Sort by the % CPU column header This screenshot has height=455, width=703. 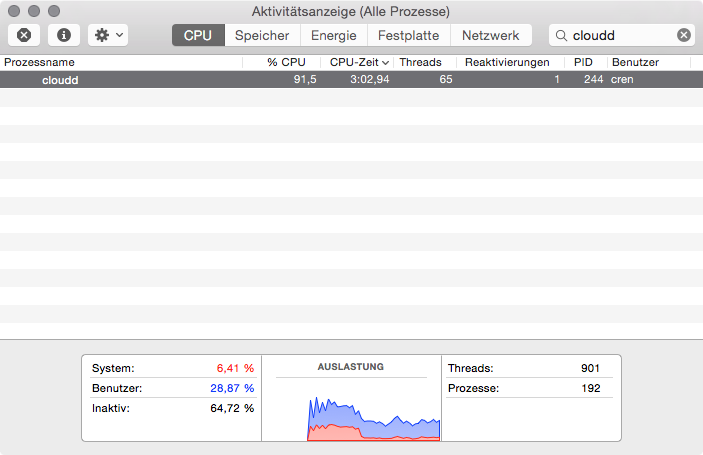click(284, 62)
